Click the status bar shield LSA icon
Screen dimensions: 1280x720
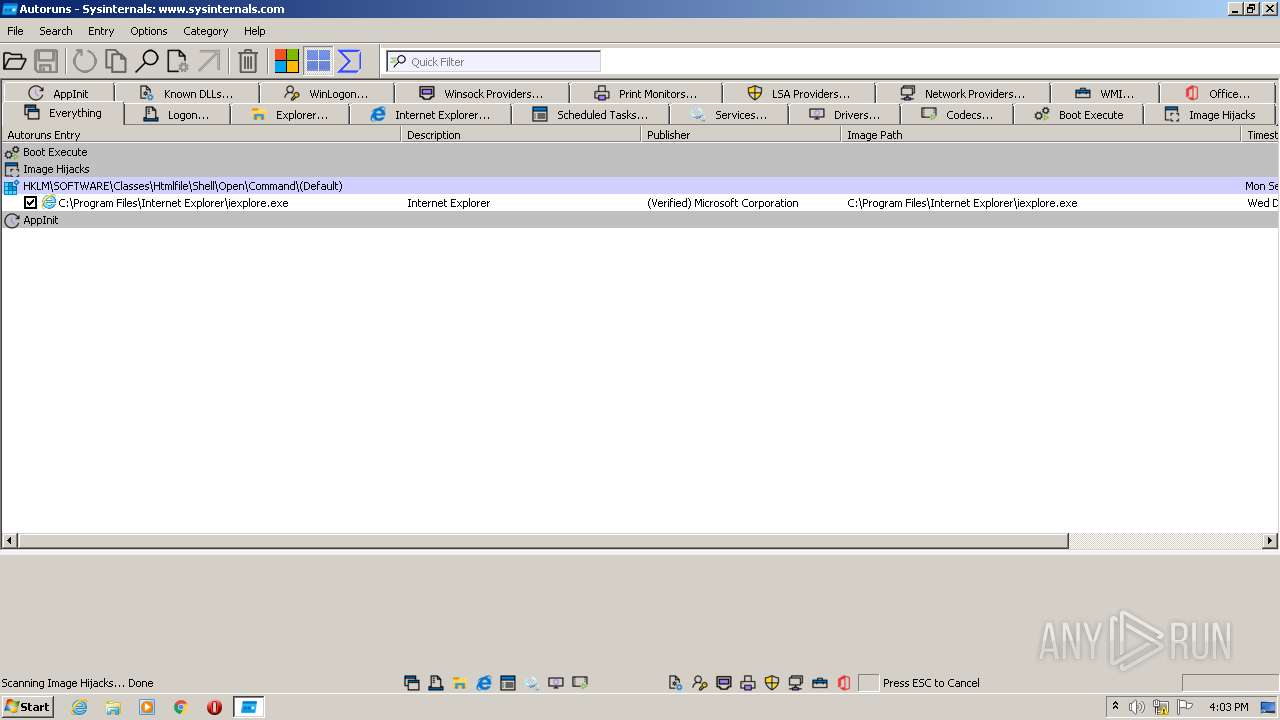[772, 683]
